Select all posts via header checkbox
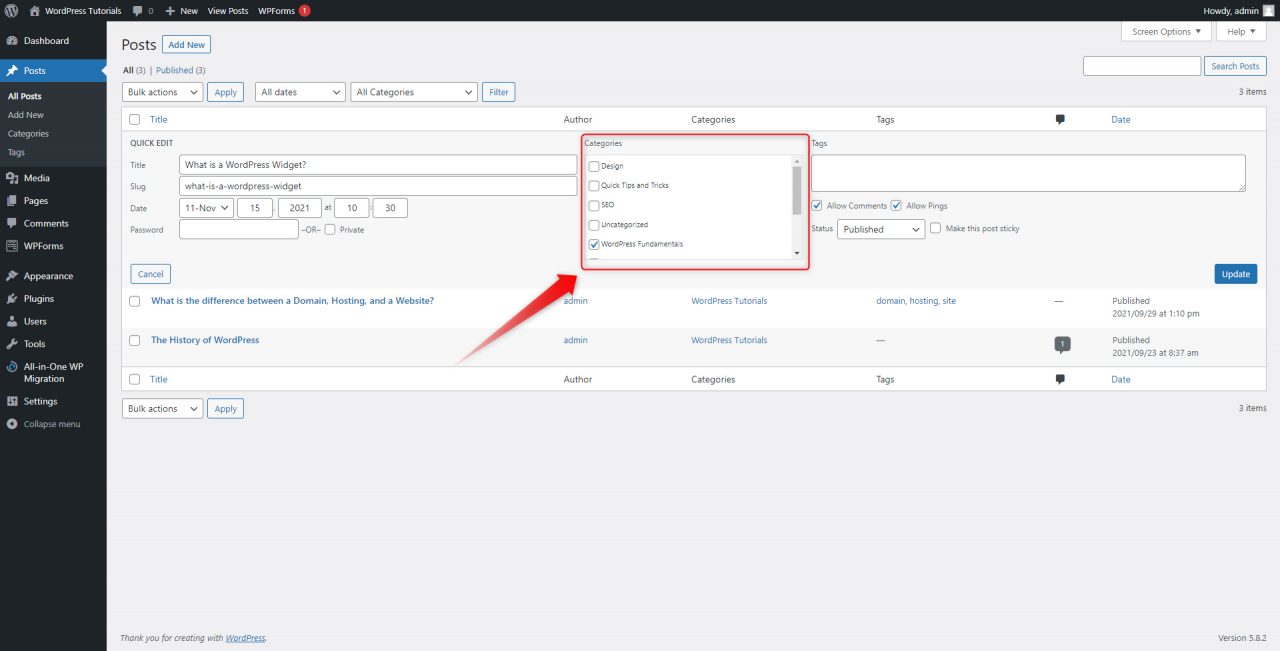This screenshot has width=1280, height=651. click(x=134, y=119)
